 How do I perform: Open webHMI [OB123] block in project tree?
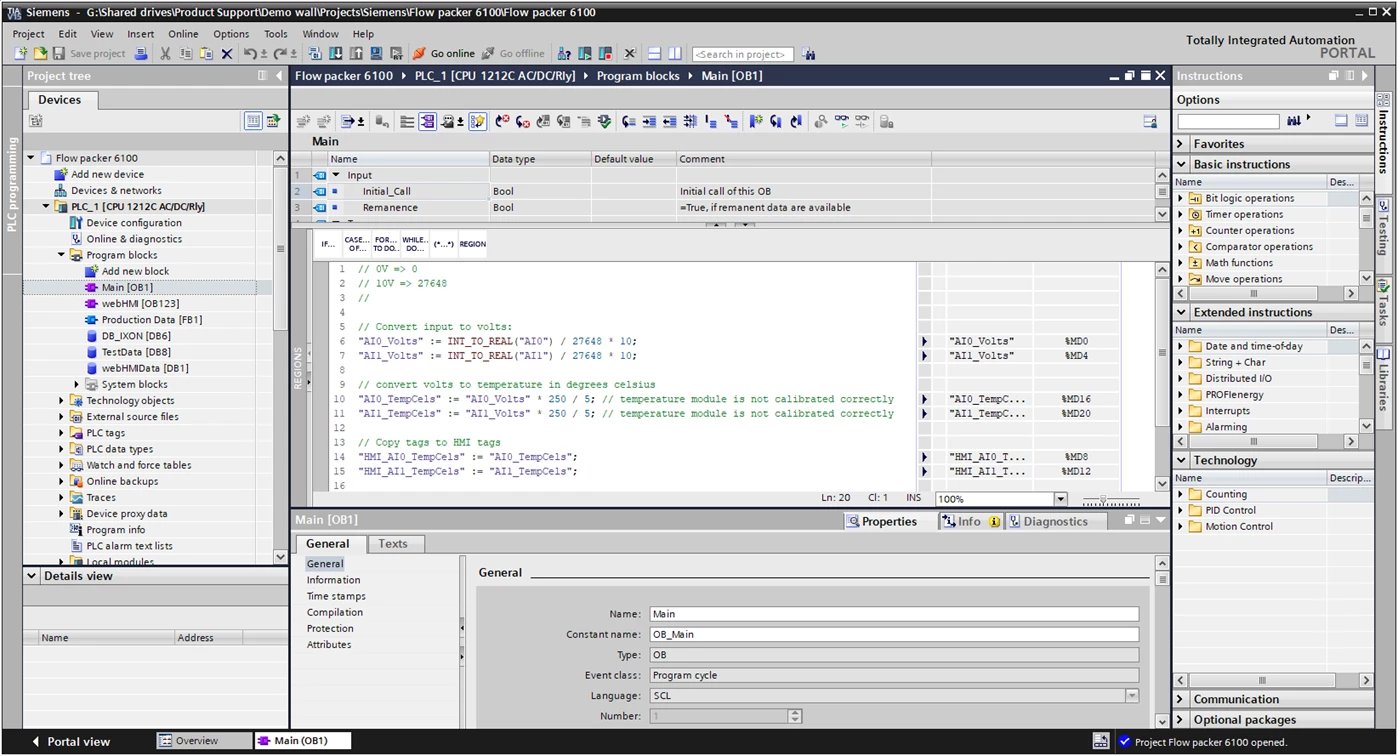point(140,304)
